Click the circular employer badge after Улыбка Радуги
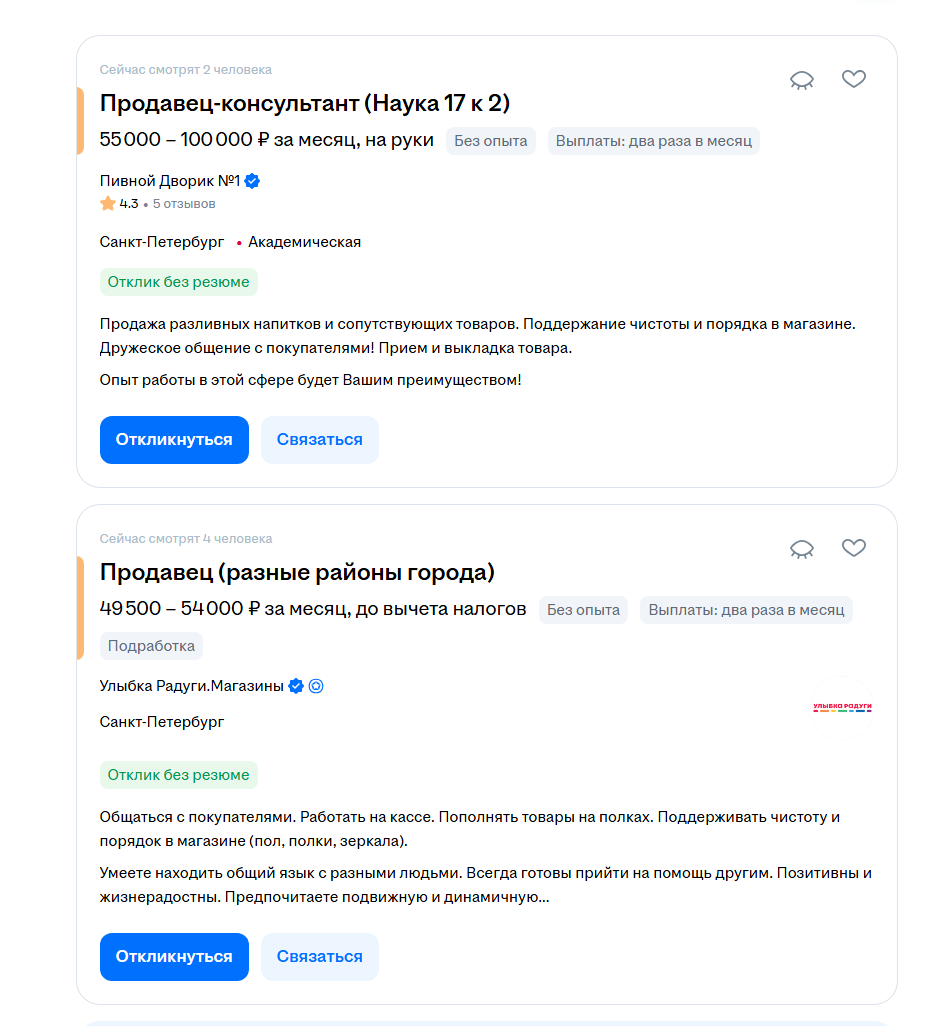The height and width of the screenshot is (1026, 945). pyautogui.click(x=316, y=686)
